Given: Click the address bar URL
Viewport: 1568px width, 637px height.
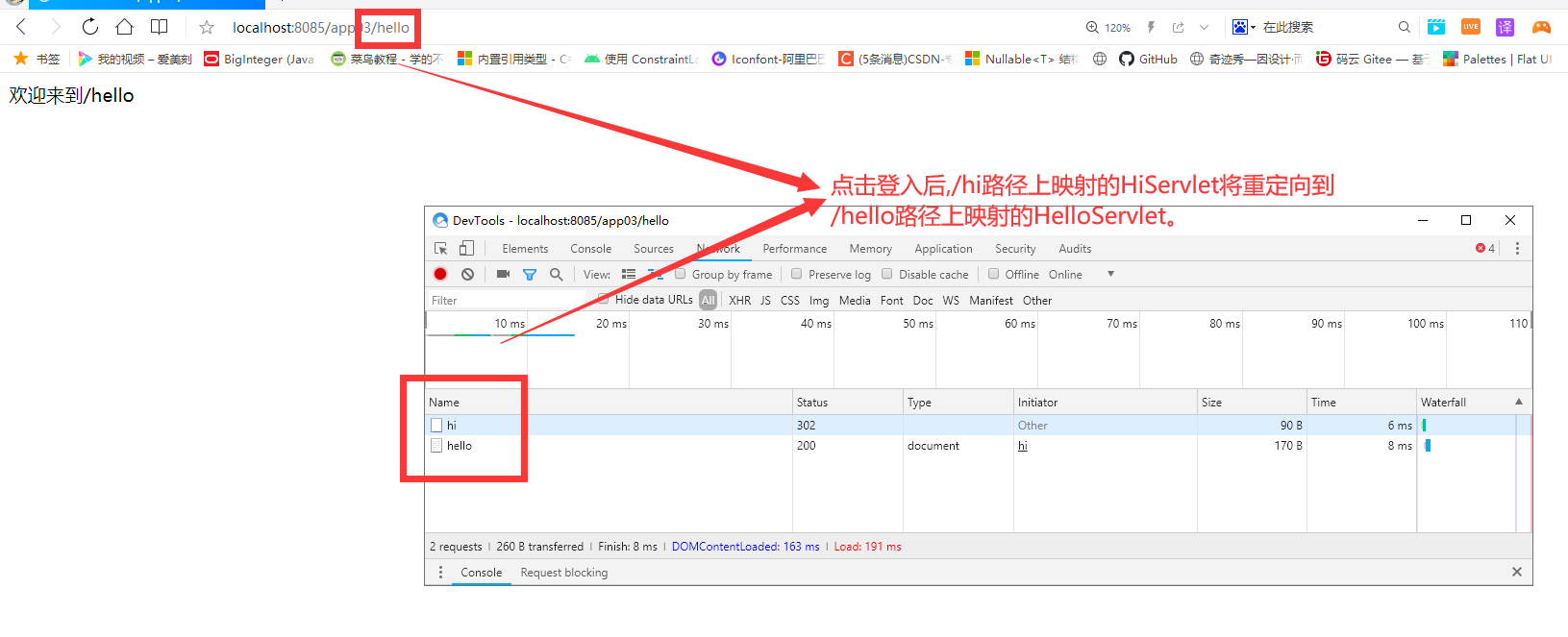Looking at the screenshot, I should pyautogui.click(x=321, y=27).
